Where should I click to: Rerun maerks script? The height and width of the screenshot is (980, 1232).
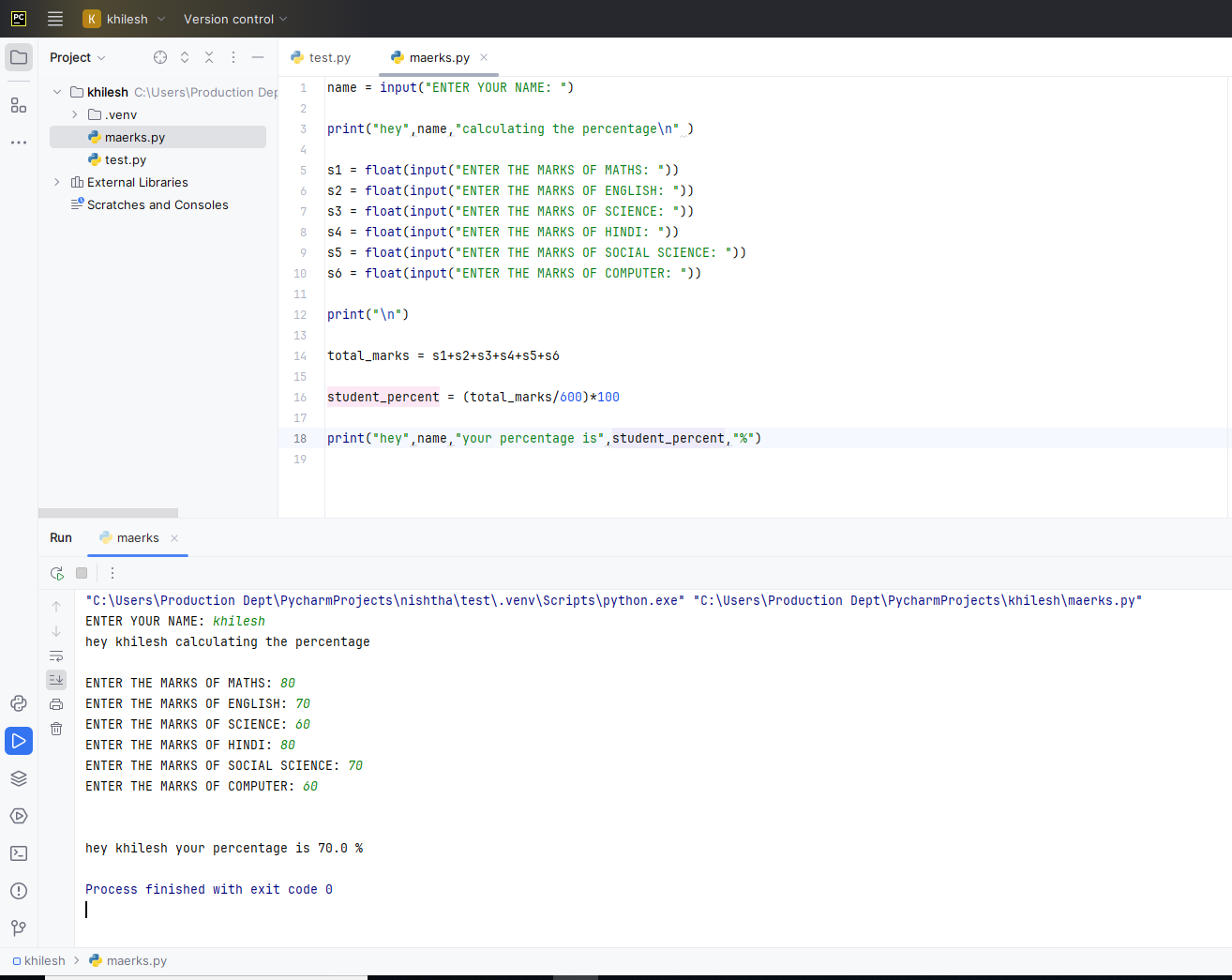(x=57, y=573)
